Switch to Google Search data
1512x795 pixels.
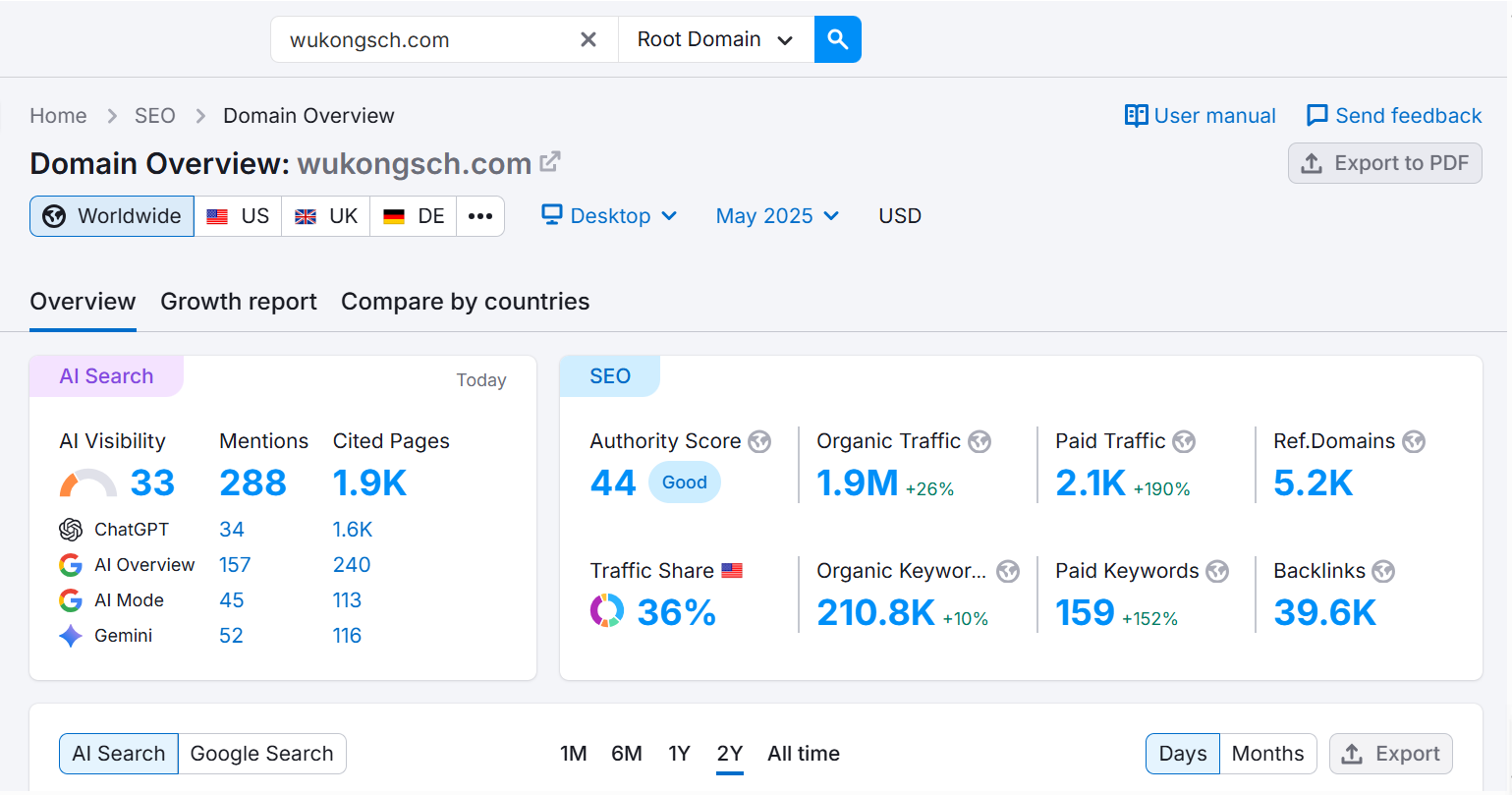[261, 753]
